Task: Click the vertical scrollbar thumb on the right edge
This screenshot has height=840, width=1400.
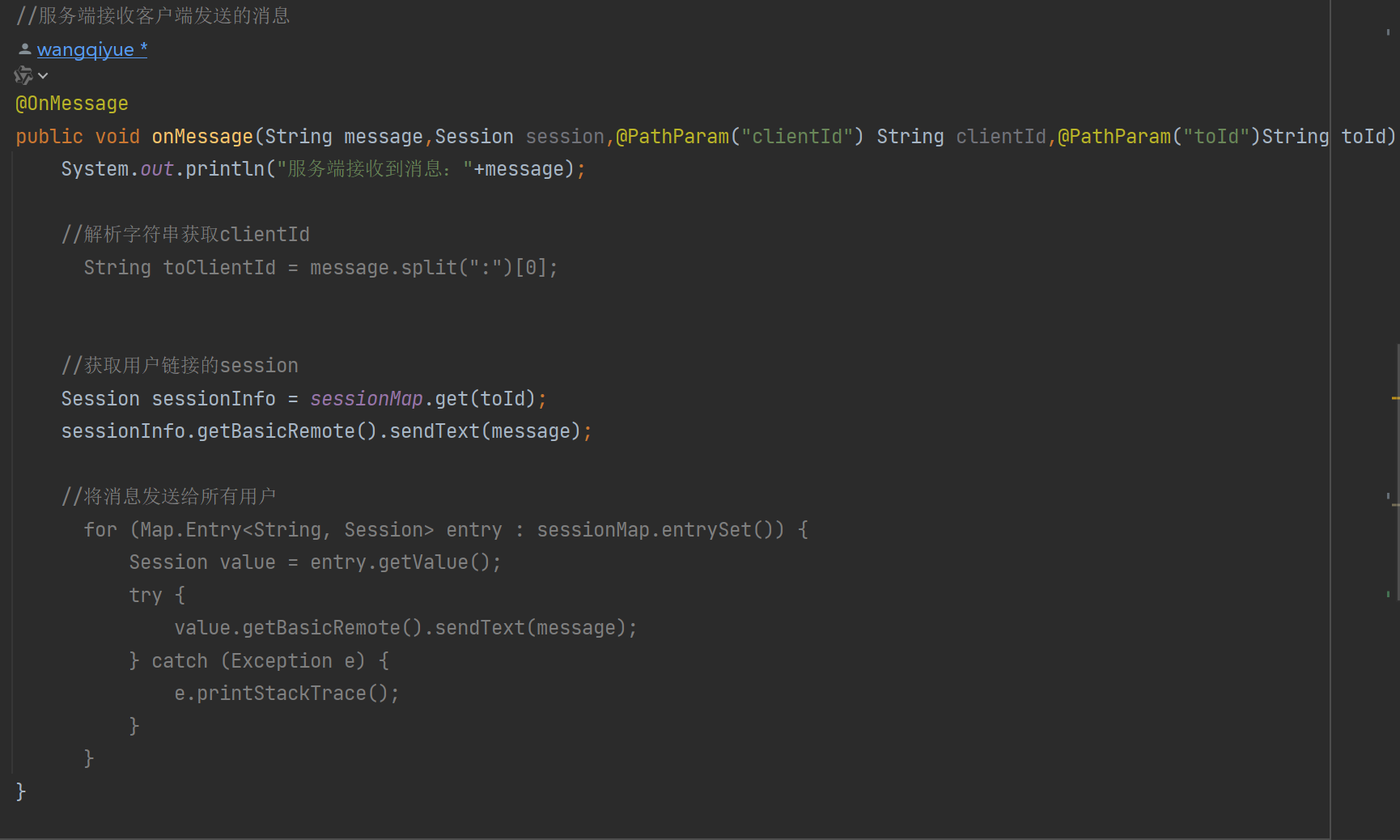Action: pyautogui.click(x=1398, y=469)
